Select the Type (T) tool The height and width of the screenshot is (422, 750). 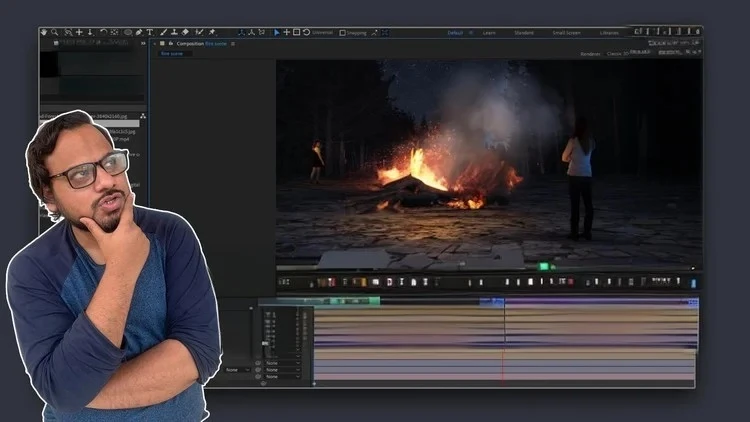150,32
